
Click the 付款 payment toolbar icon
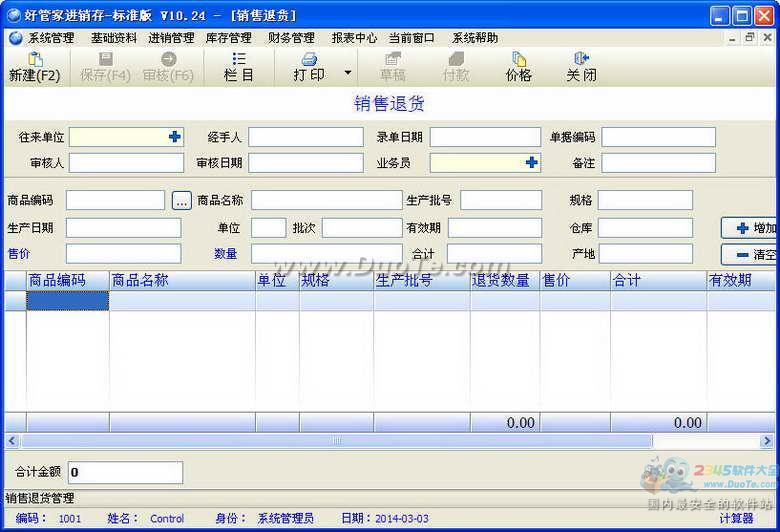click(x=456, y=59)
